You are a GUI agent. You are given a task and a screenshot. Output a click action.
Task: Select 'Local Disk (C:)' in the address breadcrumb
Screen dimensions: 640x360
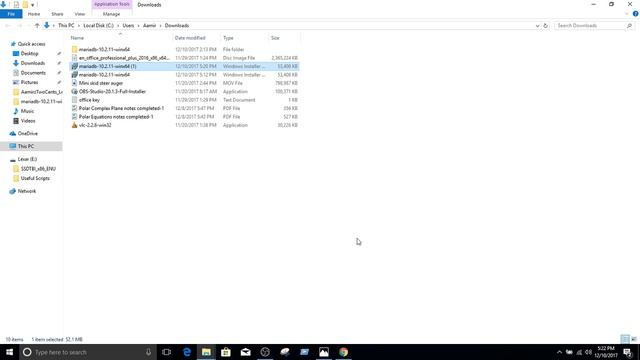tap(98, 25)
